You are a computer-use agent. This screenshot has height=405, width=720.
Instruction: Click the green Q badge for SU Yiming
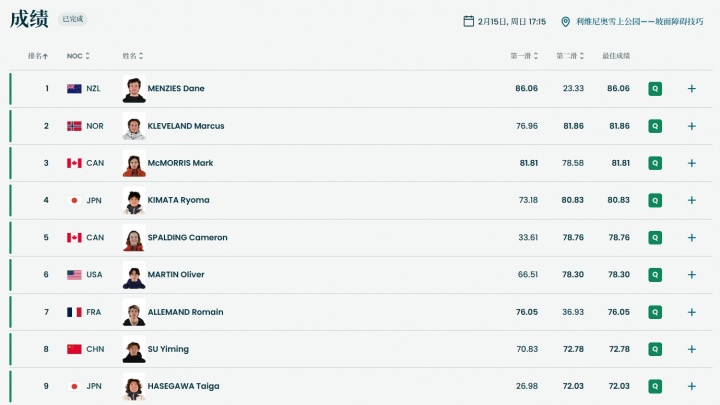[x=655, y=349]
